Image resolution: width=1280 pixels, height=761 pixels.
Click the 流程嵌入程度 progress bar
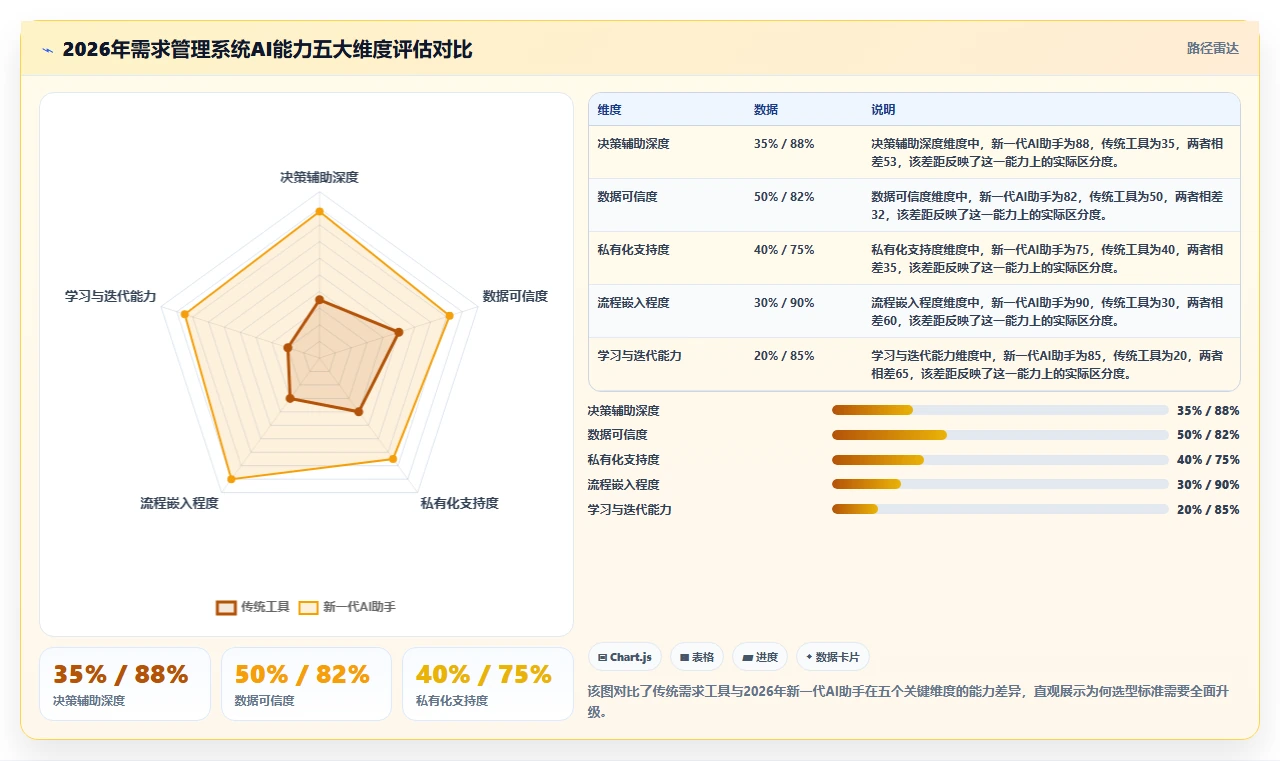point(1000,485)
